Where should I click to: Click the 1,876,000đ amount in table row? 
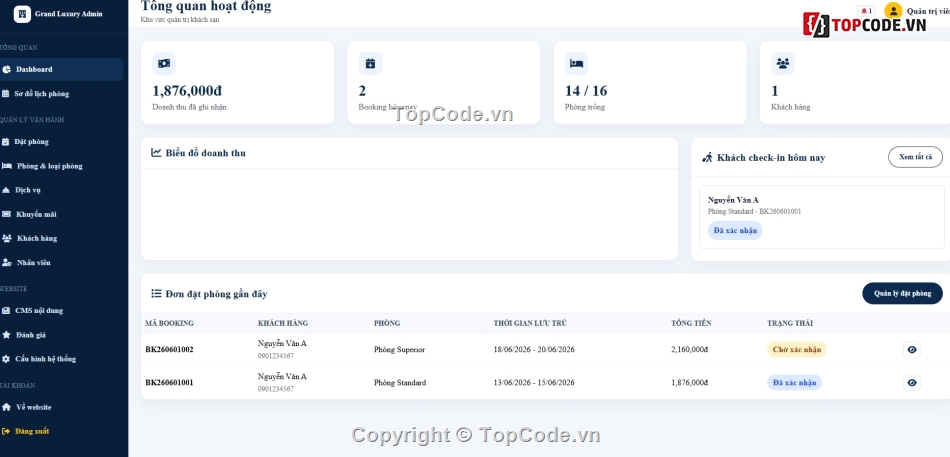click(x=689, y=382)
